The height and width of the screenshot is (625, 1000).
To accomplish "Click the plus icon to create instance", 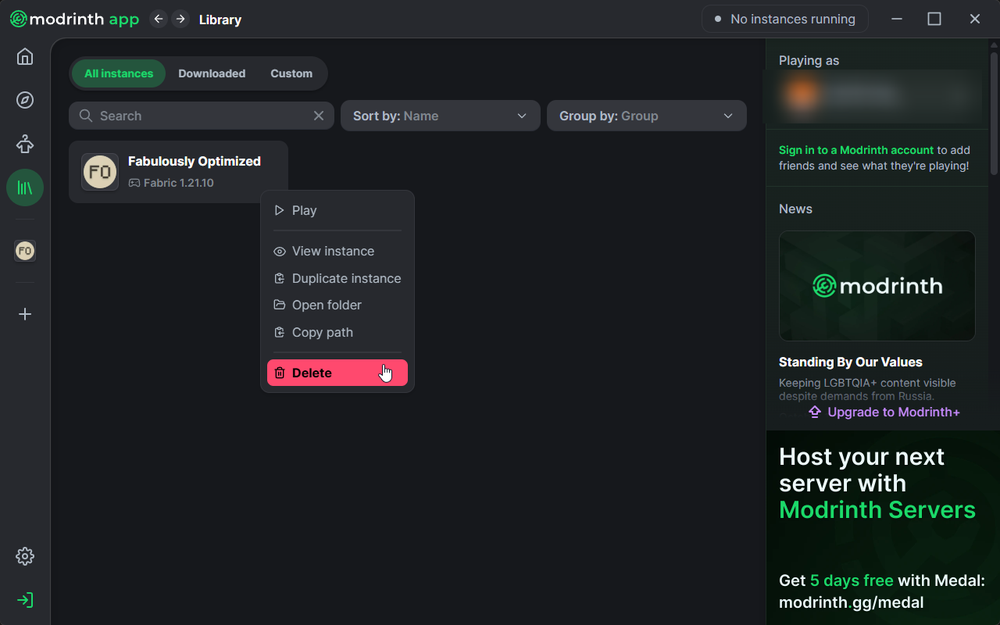I will coord(25,314).
